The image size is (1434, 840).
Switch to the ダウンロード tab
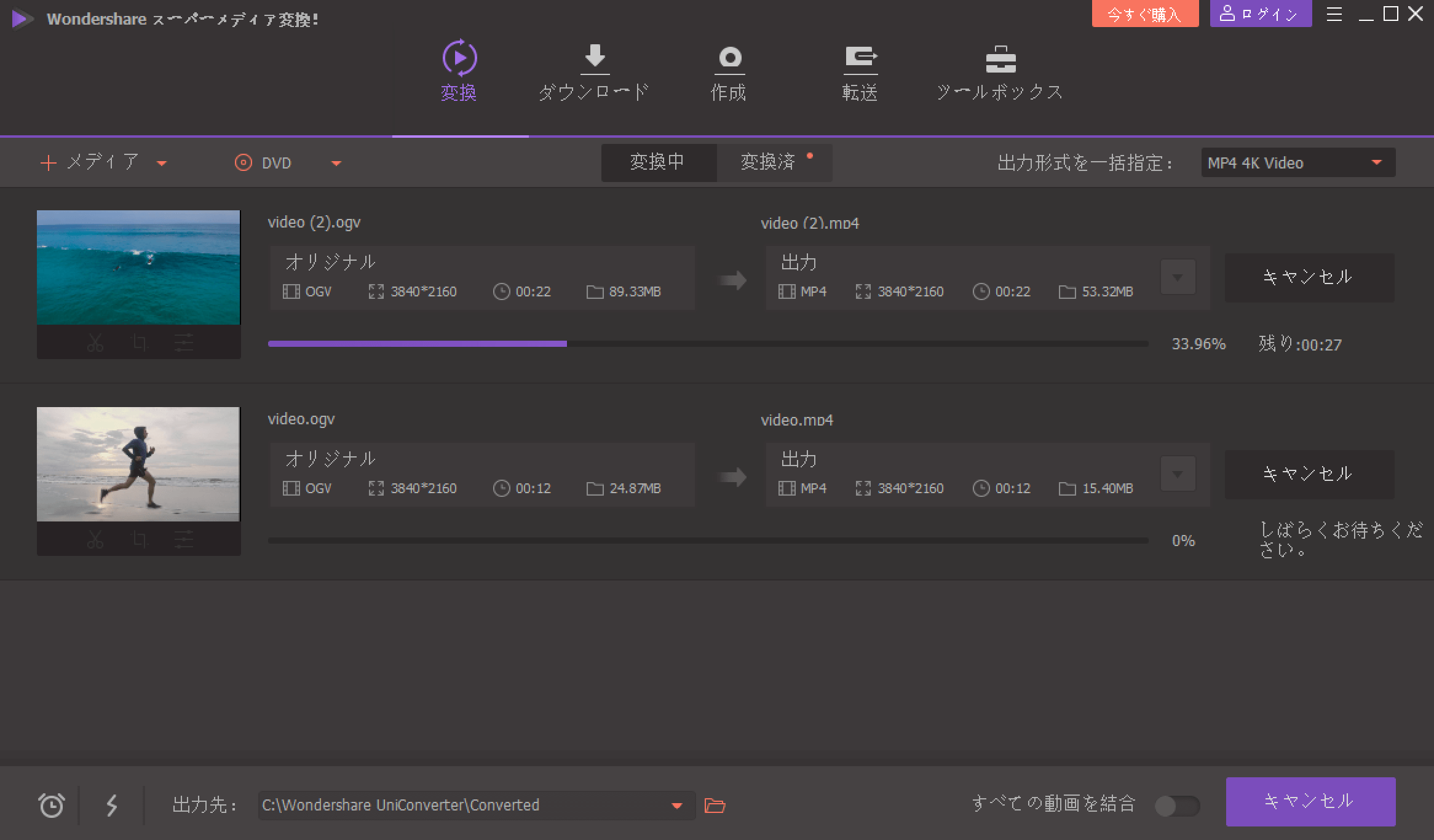point(594,72)
